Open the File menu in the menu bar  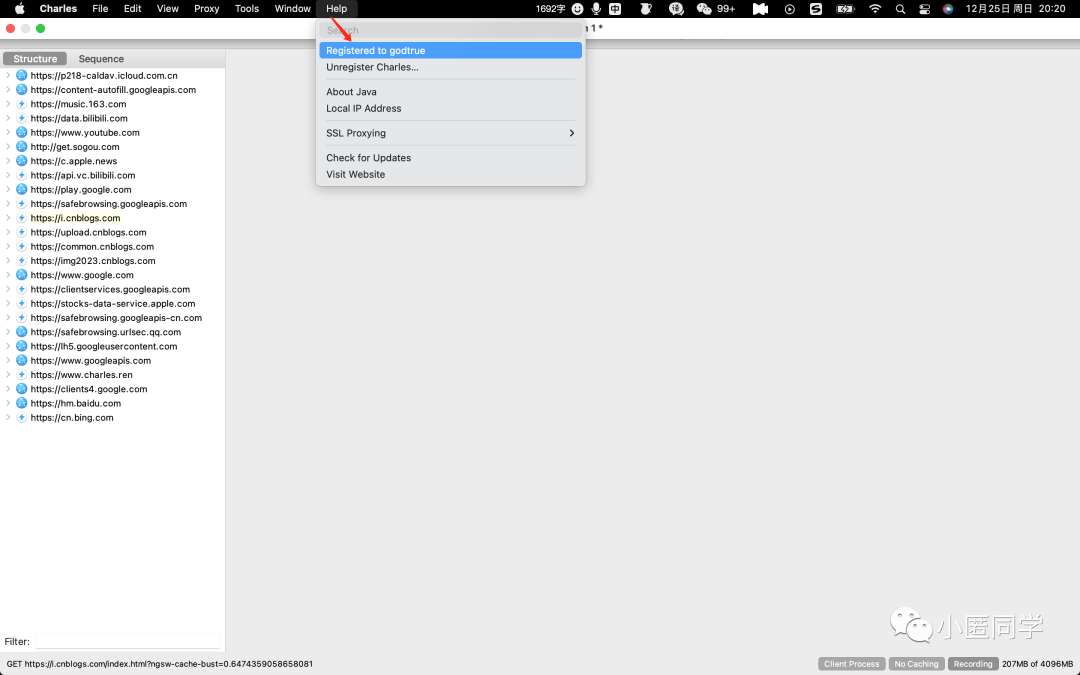(x=100, y=9)
